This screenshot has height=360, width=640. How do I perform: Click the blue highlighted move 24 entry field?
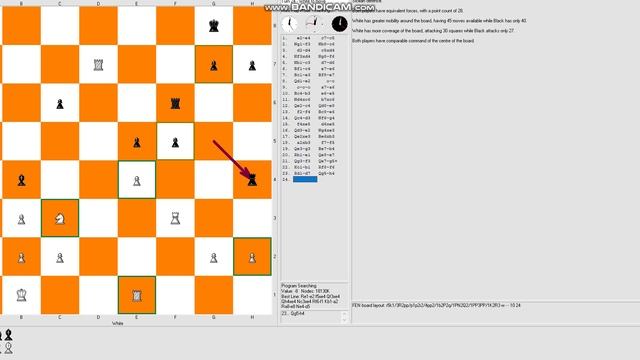tap(305, 179)
